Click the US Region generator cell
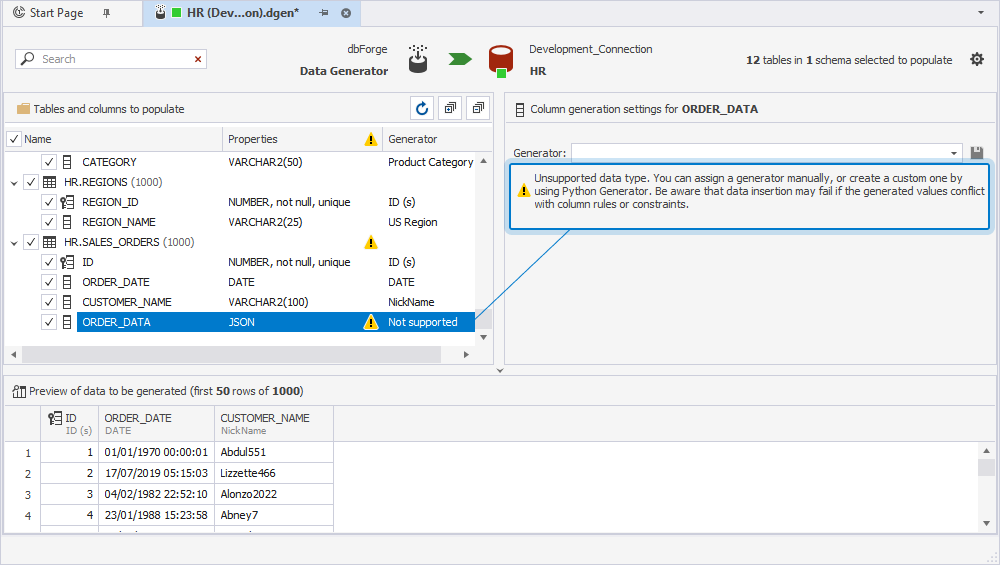Viewport: 1000px width, 565px height. (x=413, y=222)
